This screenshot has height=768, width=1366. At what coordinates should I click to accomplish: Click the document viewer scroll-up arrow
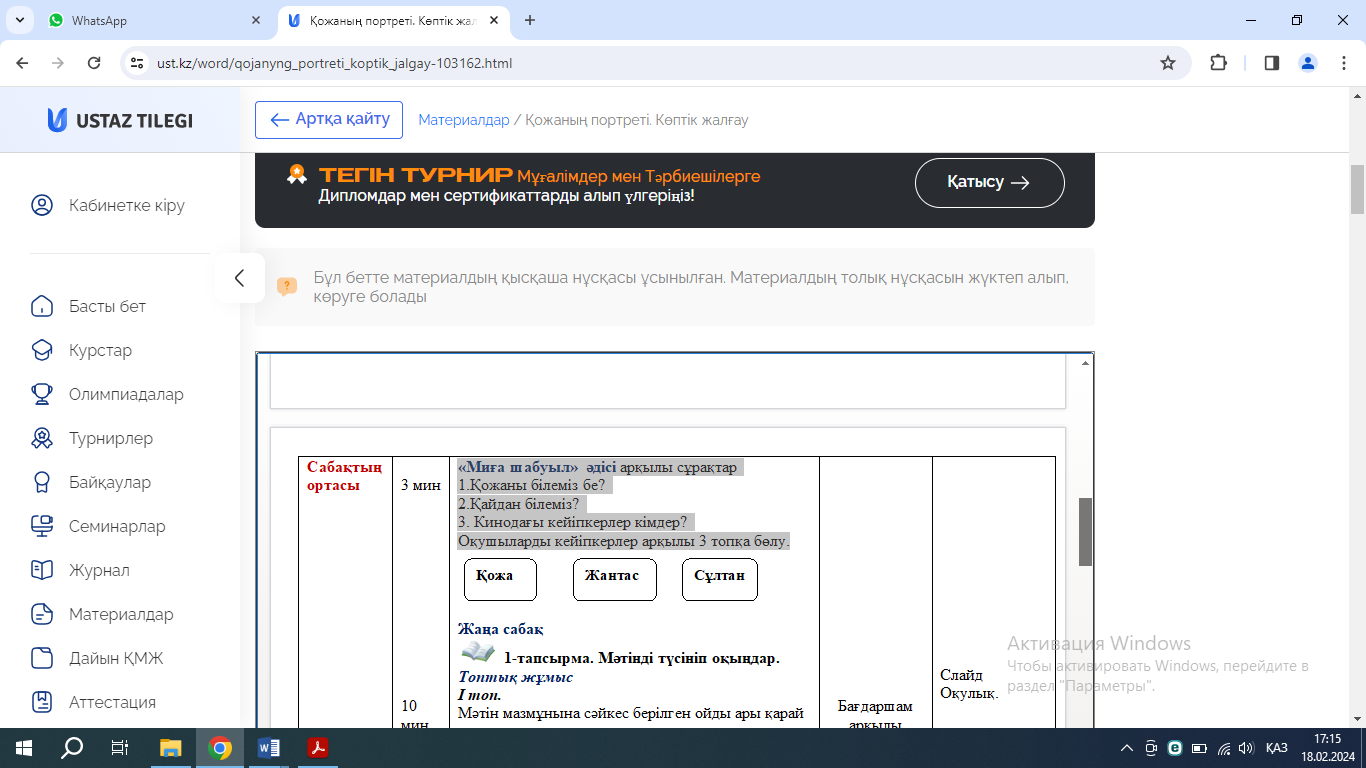click(1085, 363)
